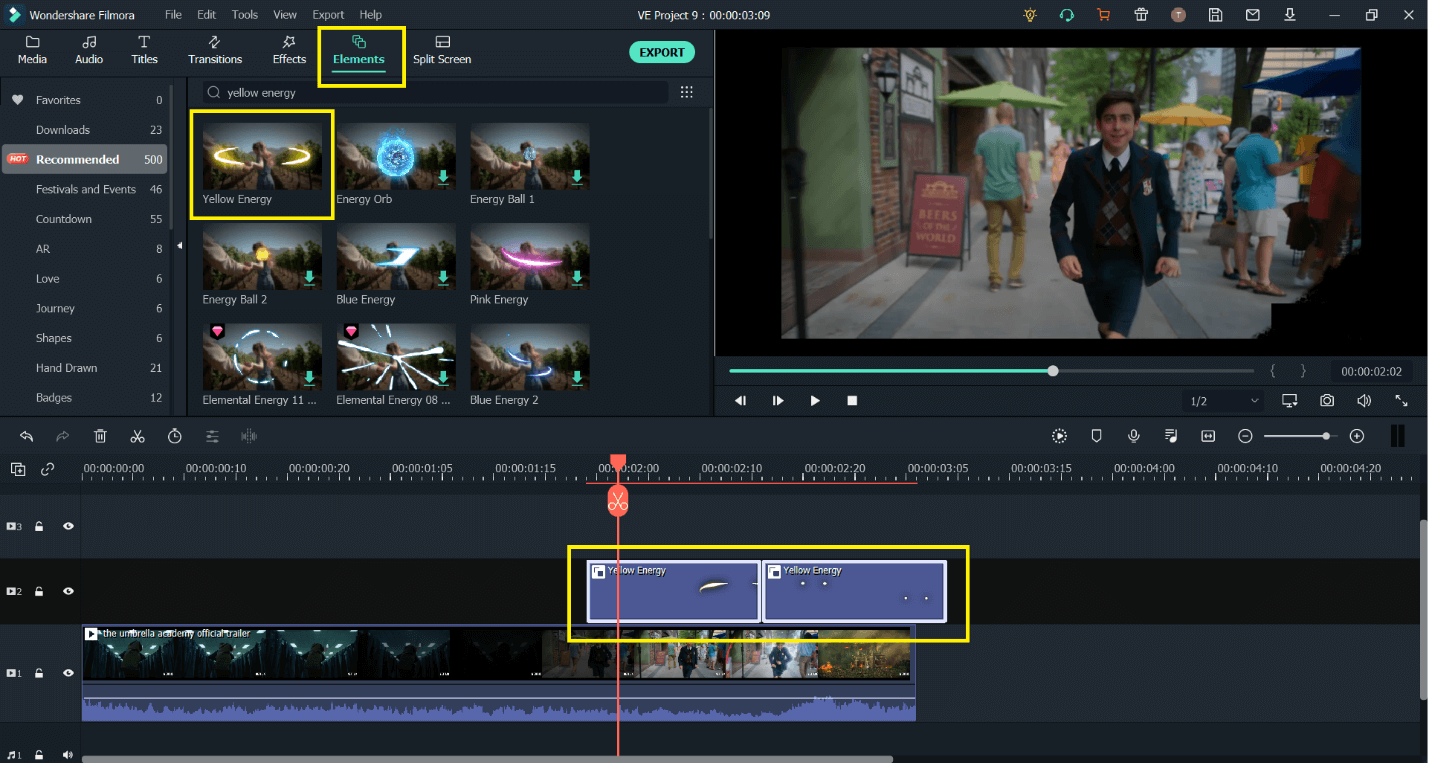Hide video track 3 with the eye icon
The width and height of the screenshot is (1429, 763).
point(68,526)
